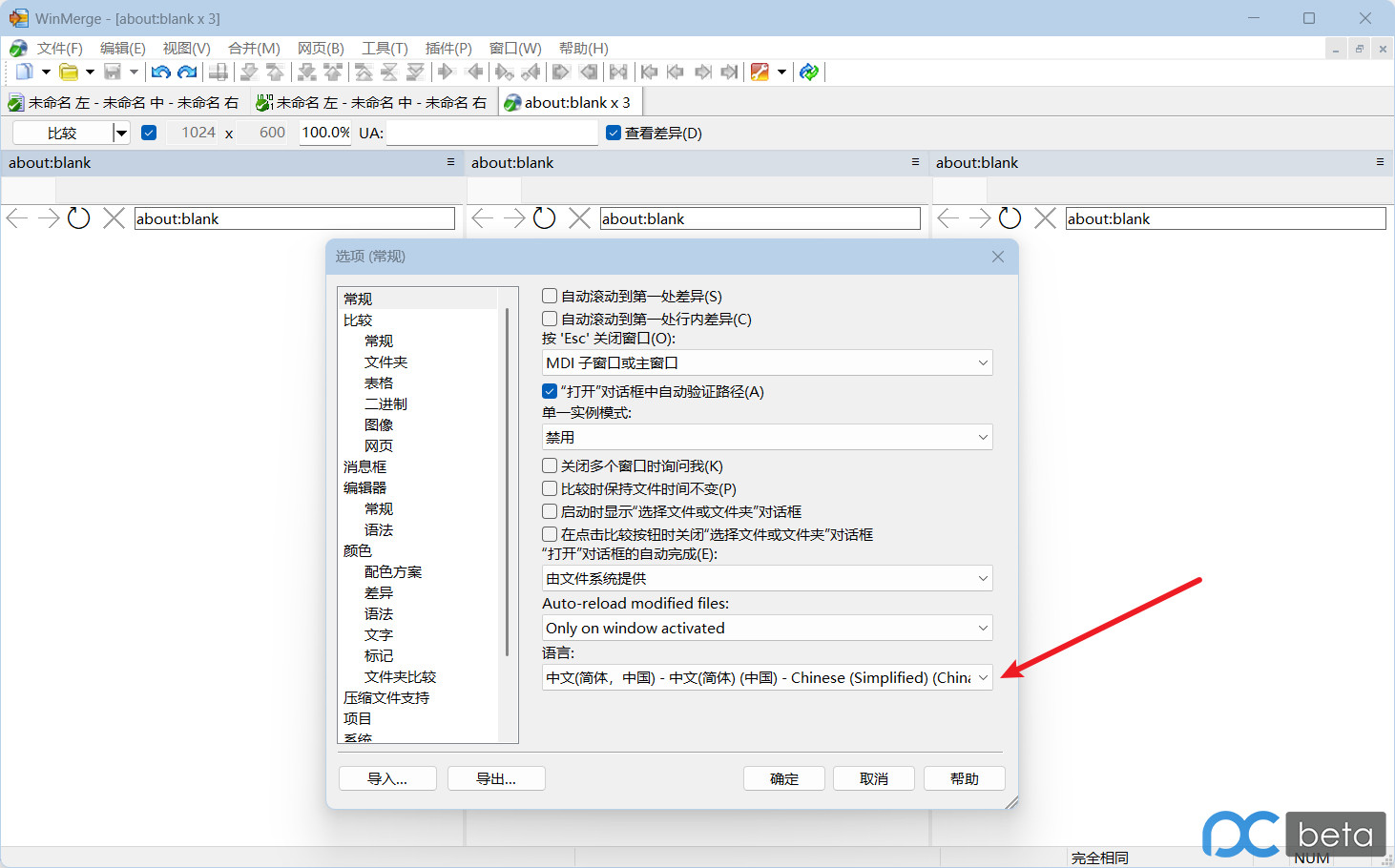Open the 插件(P) menu
This screenshot has height=868, width=1395.
pyautogui.click(x=448, y=48)
